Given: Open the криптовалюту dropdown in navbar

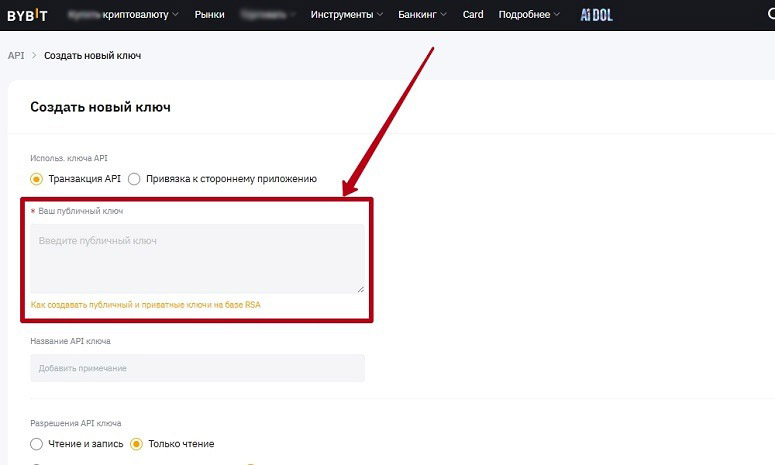Looking at the screenshot, I should click(140, 15).
